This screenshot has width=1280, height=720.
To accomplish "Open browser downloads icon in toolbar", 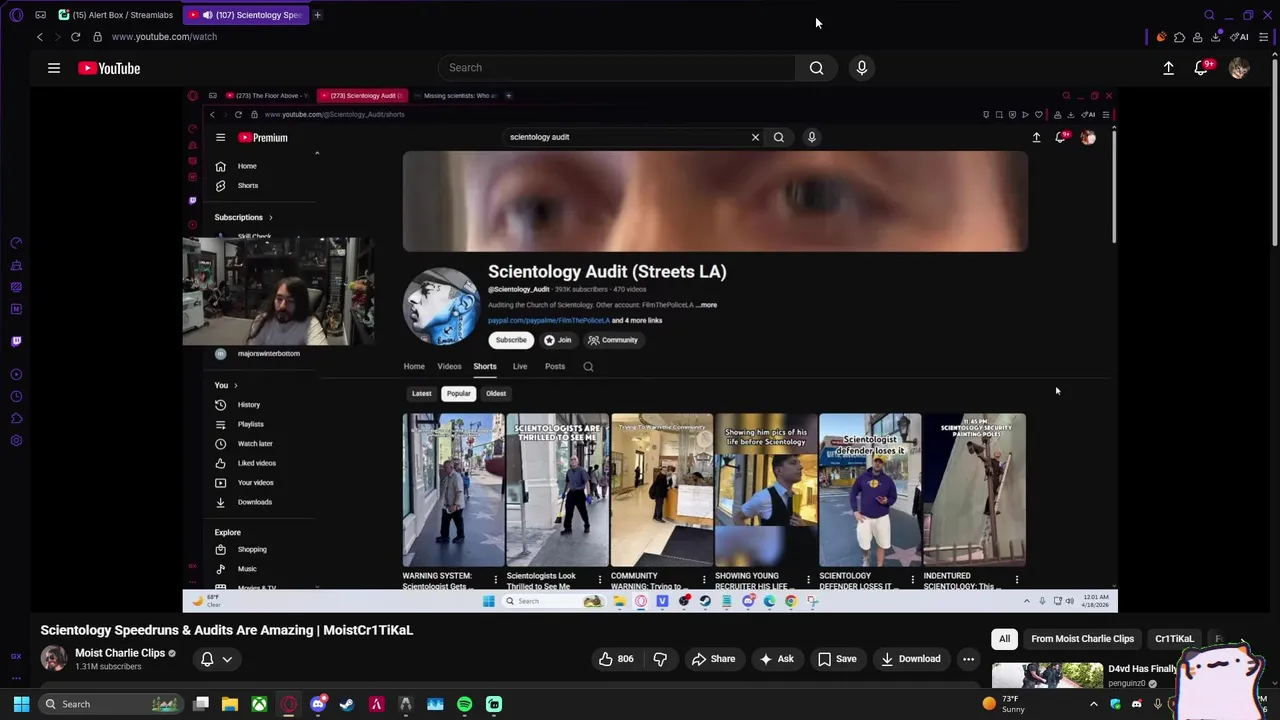I will (1216, 37).
